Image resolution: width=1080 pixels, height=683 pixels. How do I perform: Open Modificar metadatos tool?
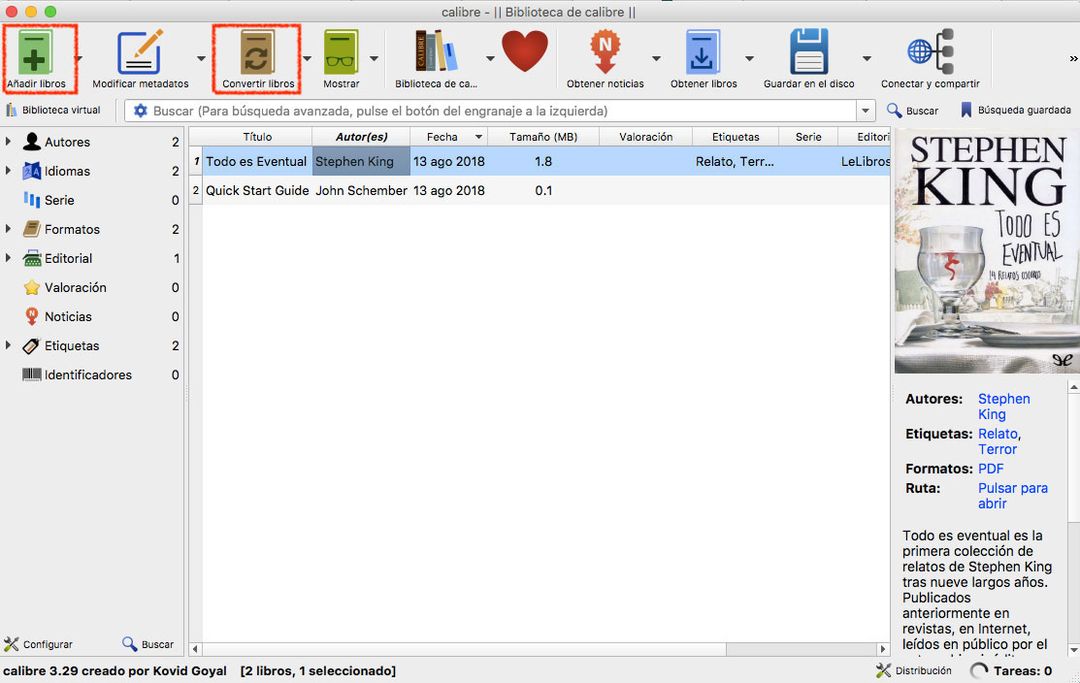[140, 52]
